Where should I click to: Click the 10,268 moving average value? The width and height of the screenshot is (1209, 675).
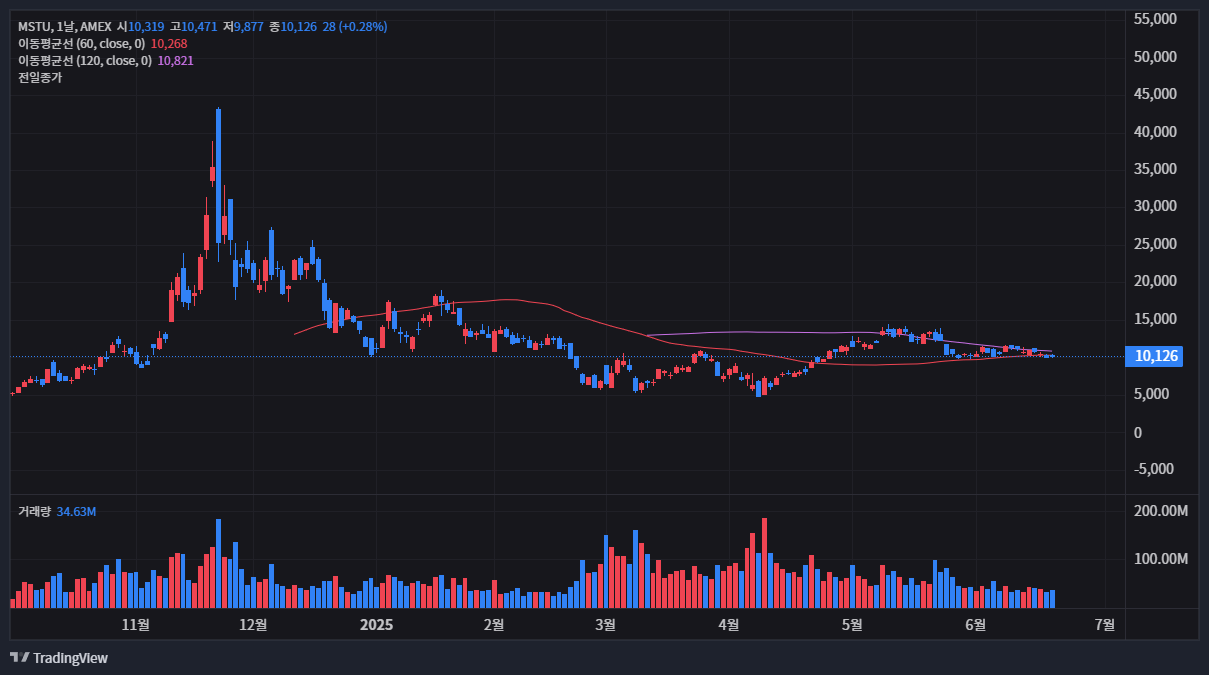(x=169, y=44)
